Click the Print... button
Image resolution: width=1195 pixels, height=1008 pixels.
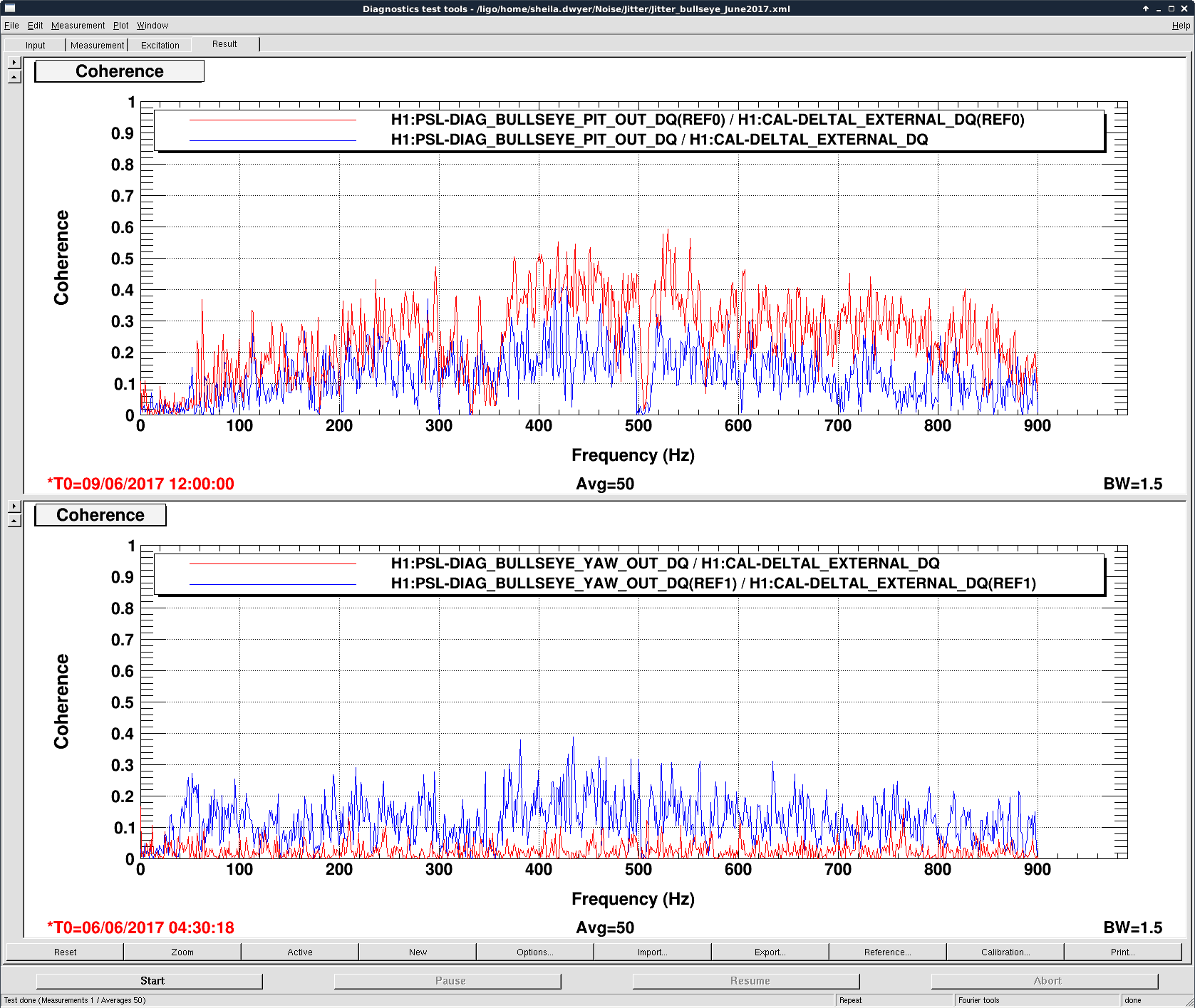pos(1122,952)
